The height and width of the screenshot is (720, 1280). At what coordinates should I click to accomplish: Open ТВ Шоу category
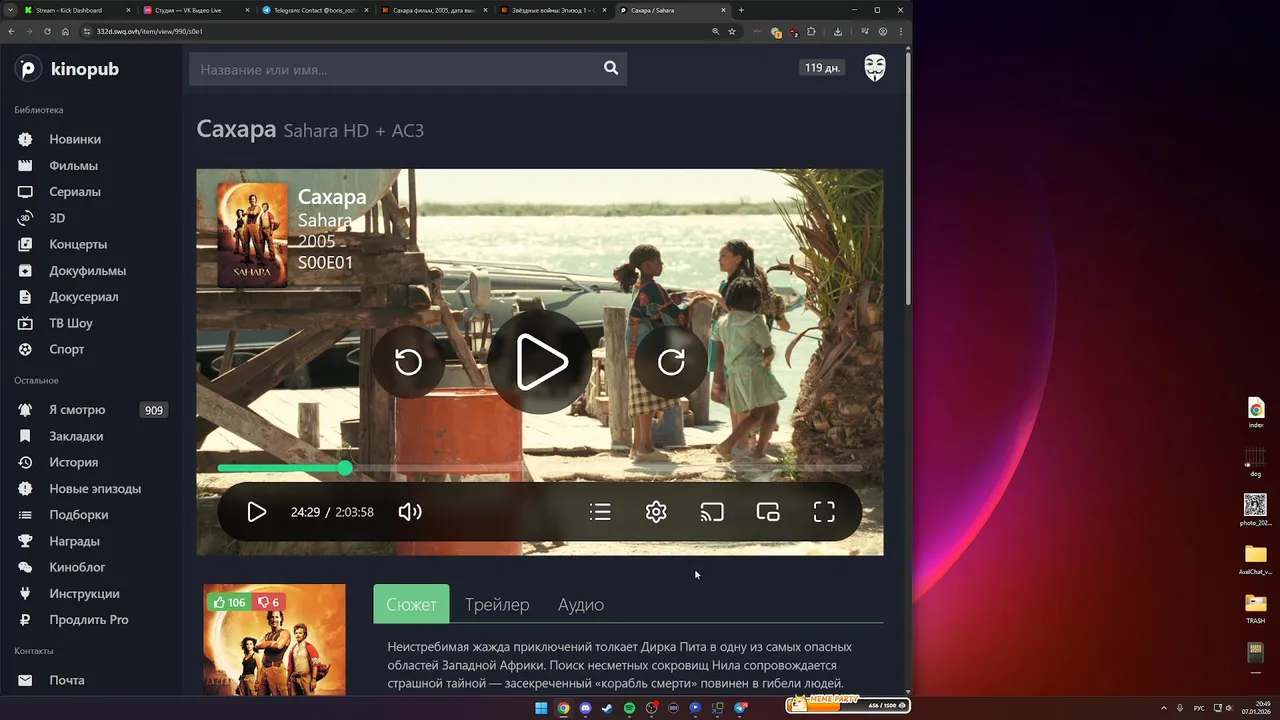(70, 323)
